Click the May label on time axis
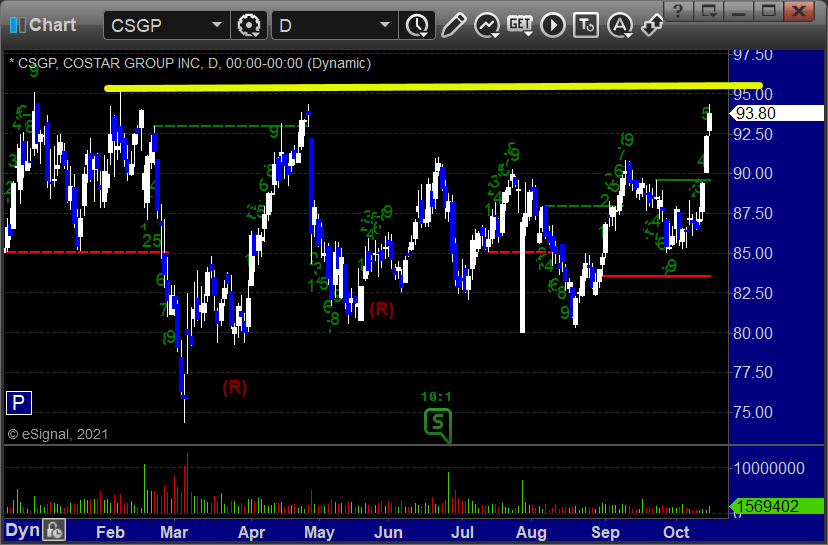 point(319,532)
